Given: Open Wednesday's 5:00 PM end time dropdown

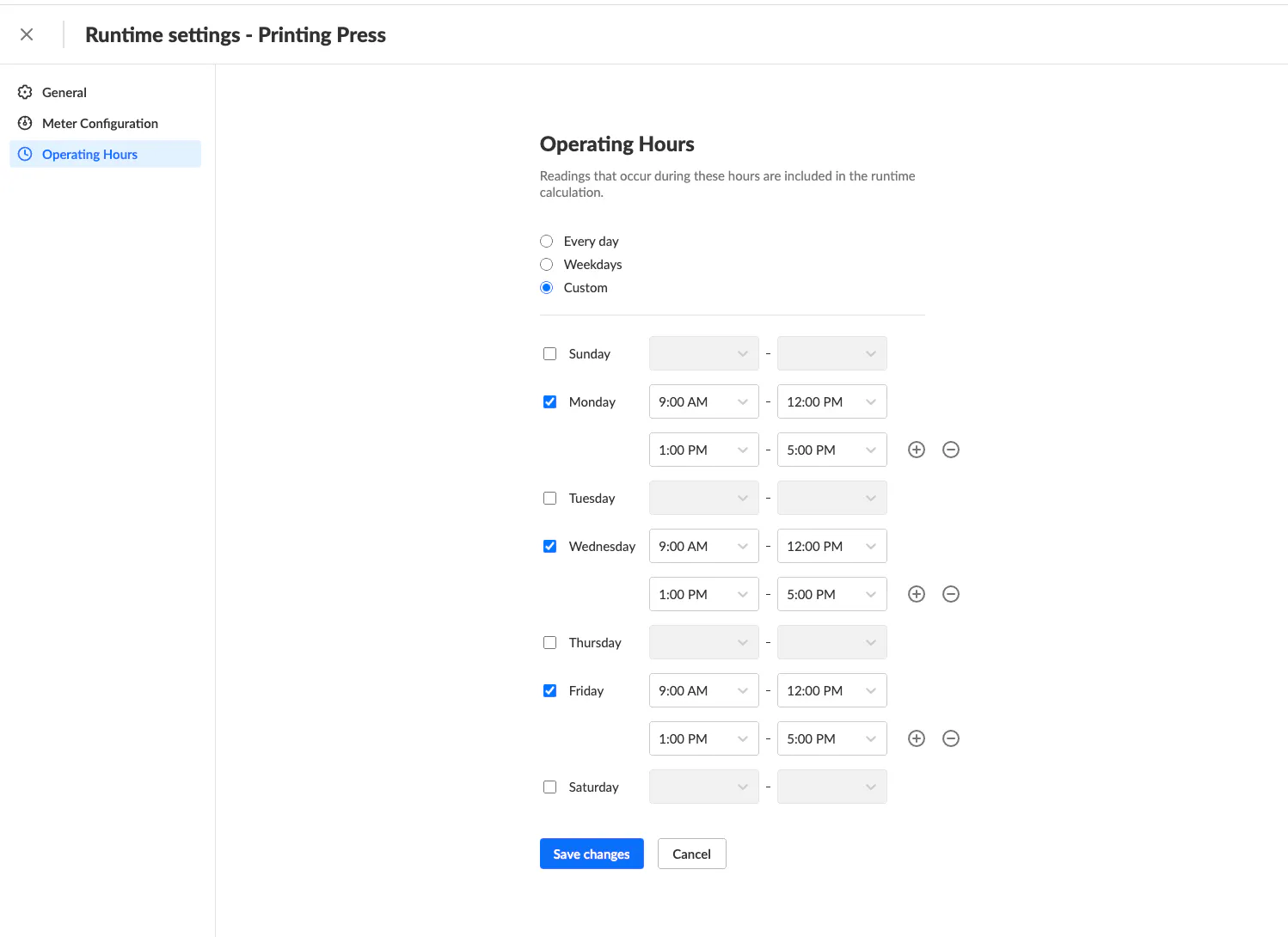Looking at the screenshot, I should (x=831, y=594).
